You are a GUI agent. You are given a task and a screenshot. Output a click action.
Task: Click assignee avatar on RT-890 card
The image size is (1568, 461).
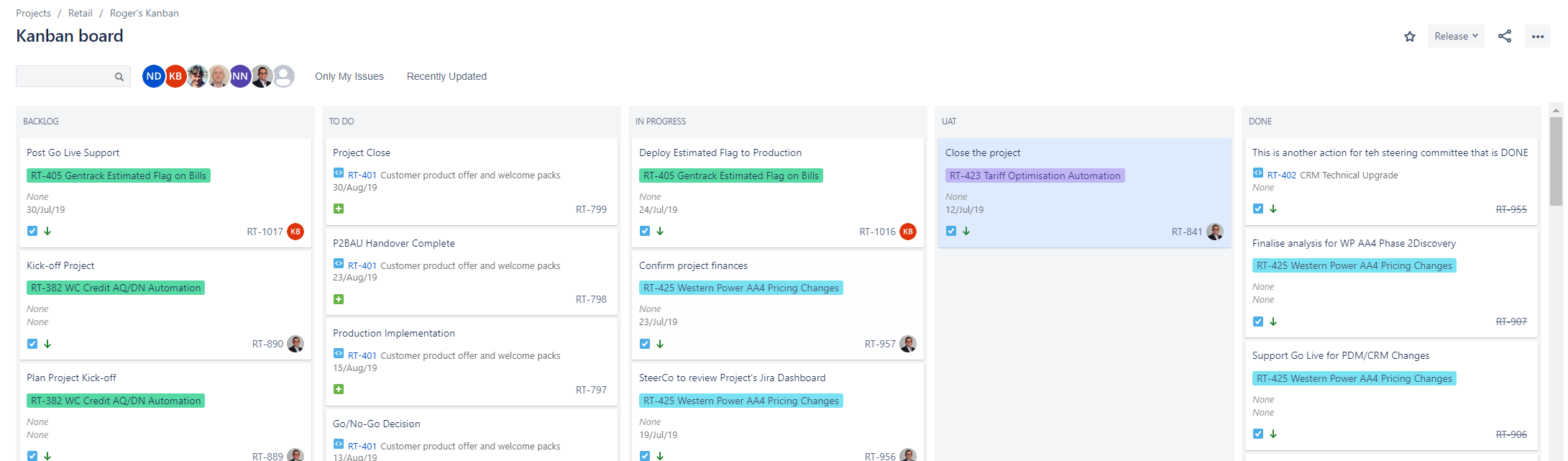[x=295, y=344]
